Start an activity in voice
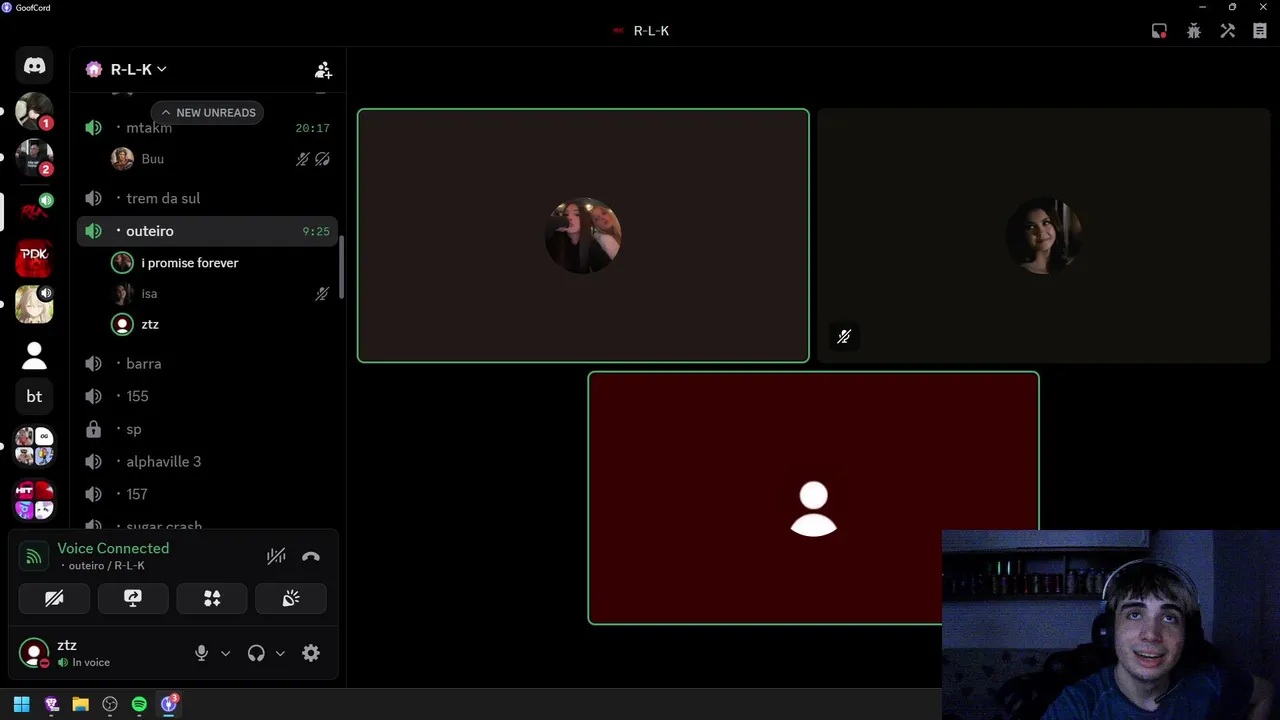This screenshot has height=720, width=1280. 212,598
